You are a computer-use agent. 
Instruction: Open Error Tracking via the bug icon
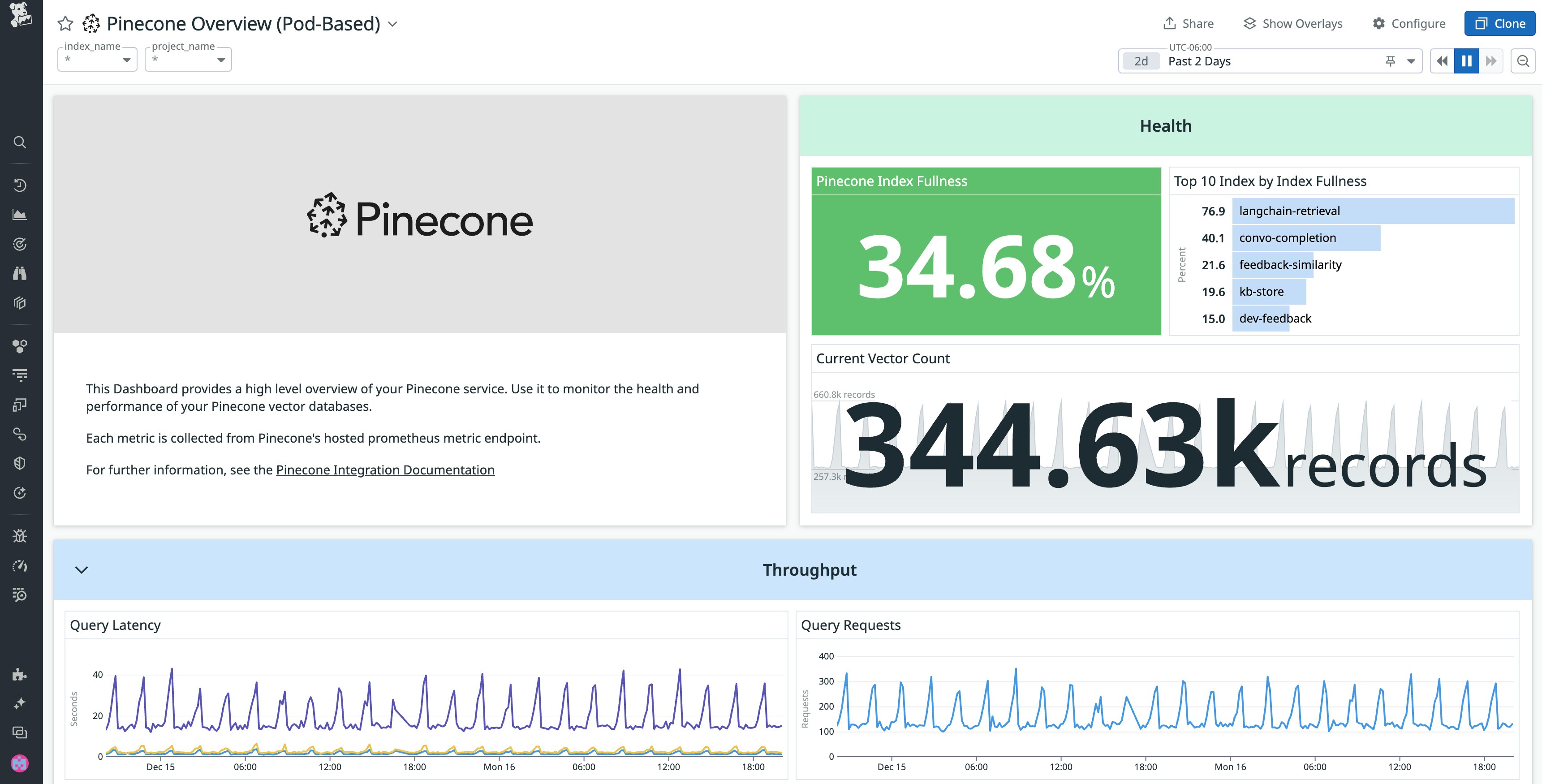pos(20,536)
